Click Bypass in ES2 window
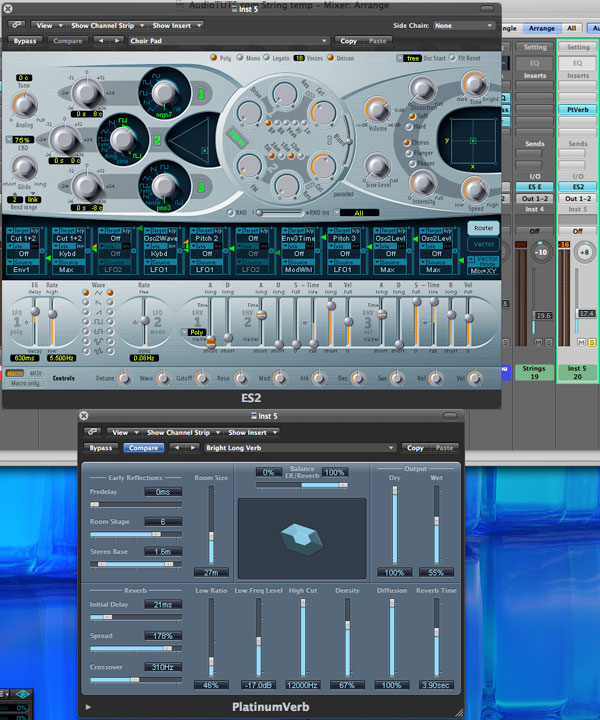The image size is (600, 720). (x=25, y=41)
